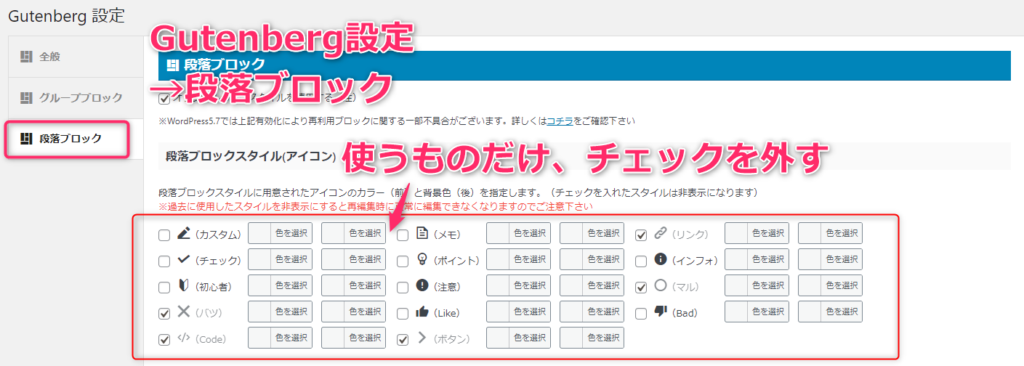Uncheck the Code style checkbox

[165, 340]
